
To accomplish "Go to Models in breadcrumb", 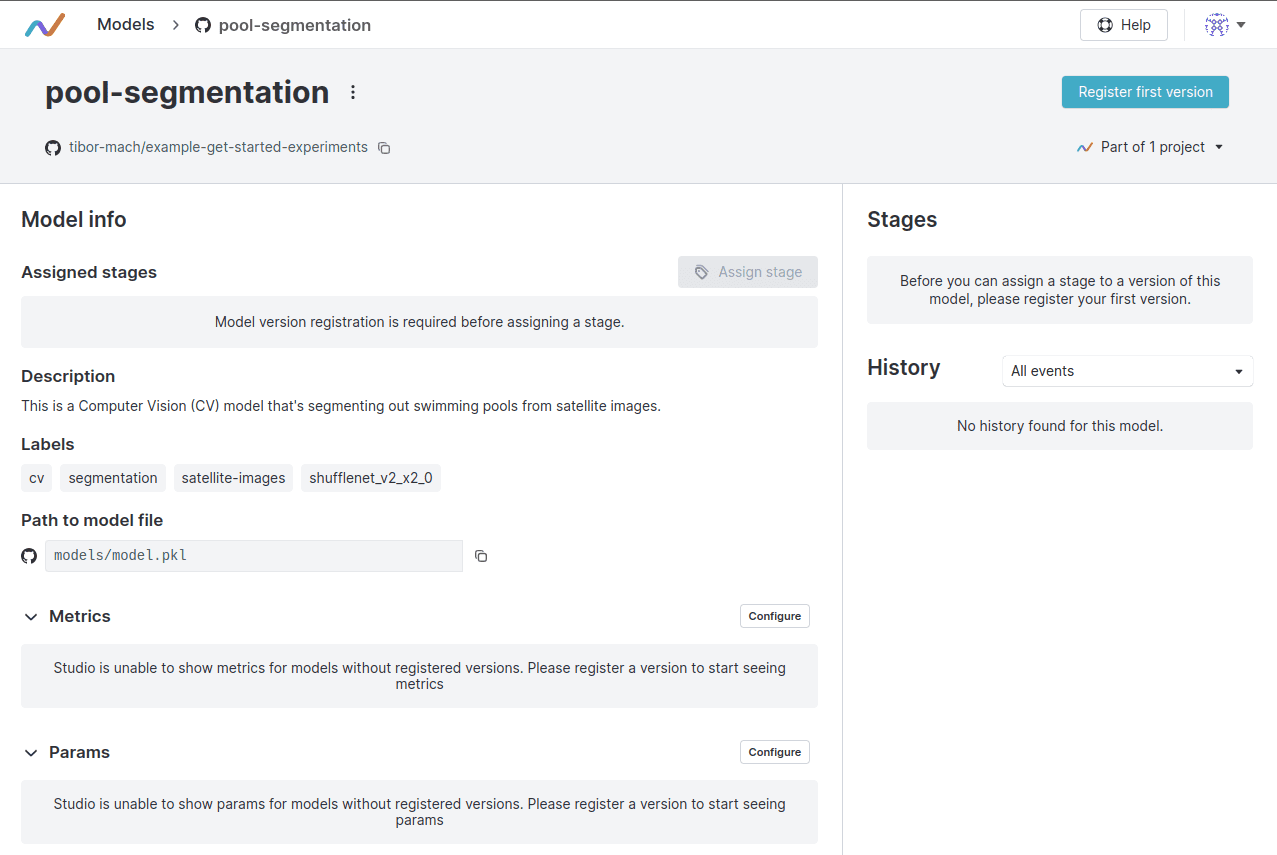I will click(126, 25).
